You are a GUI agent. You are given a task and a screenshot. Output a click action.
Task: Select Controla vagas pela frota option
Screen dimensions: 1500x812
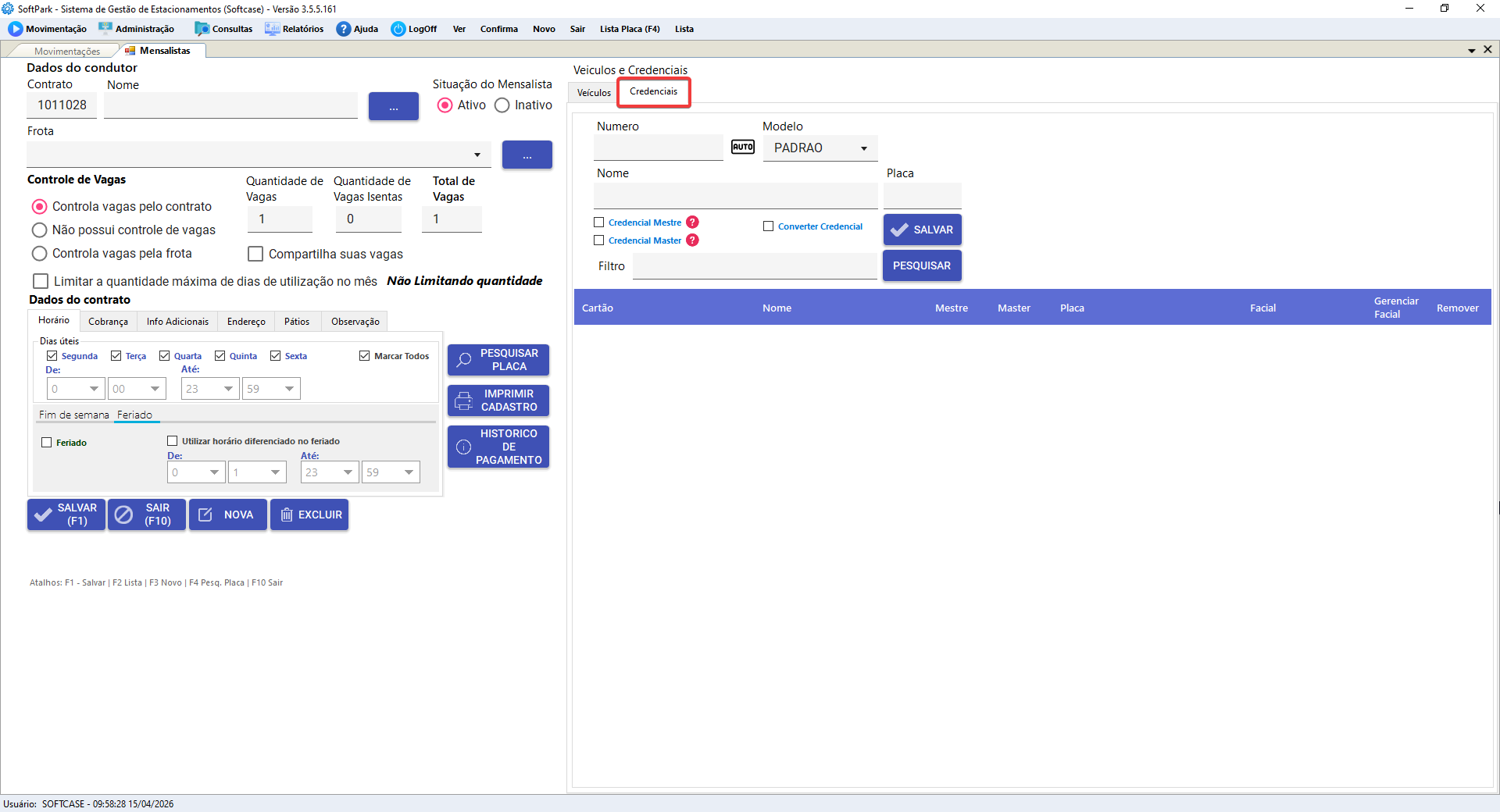tap(40, 254)
